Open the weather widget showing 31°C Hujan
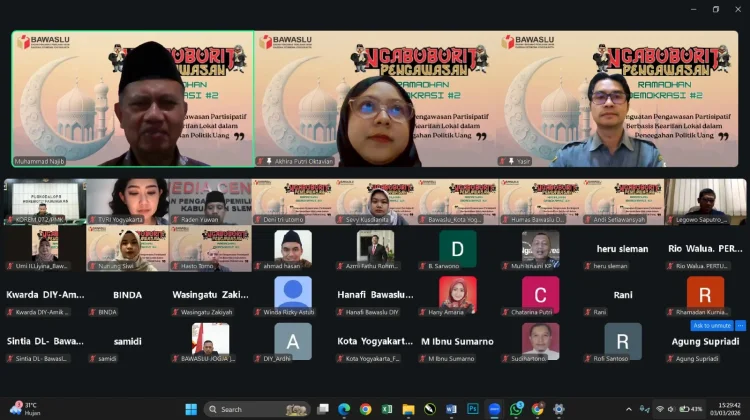The width and height of the screenshot is (750, 420). tap(25, 409)
